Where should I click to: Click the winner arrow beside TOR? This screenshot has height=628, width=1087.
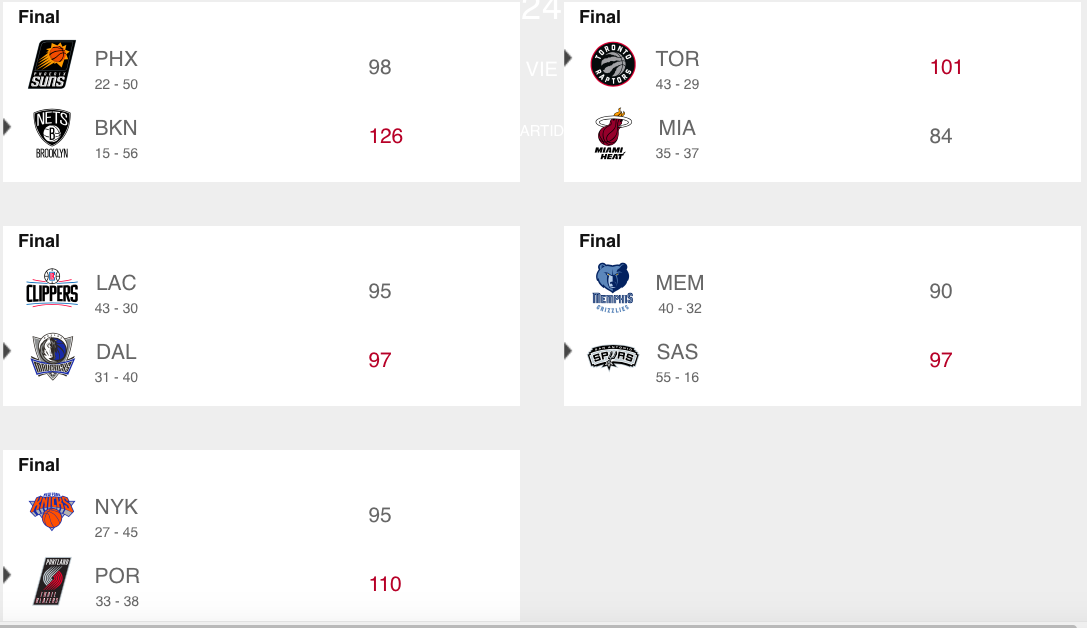coord(569,58)
